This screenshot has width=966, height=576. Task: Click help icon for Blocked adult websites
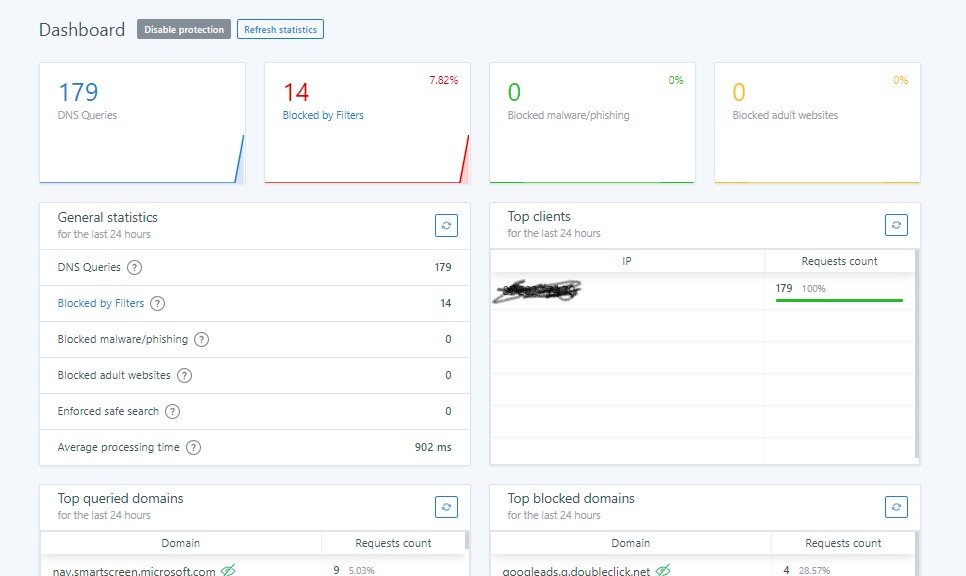[184, 375]
